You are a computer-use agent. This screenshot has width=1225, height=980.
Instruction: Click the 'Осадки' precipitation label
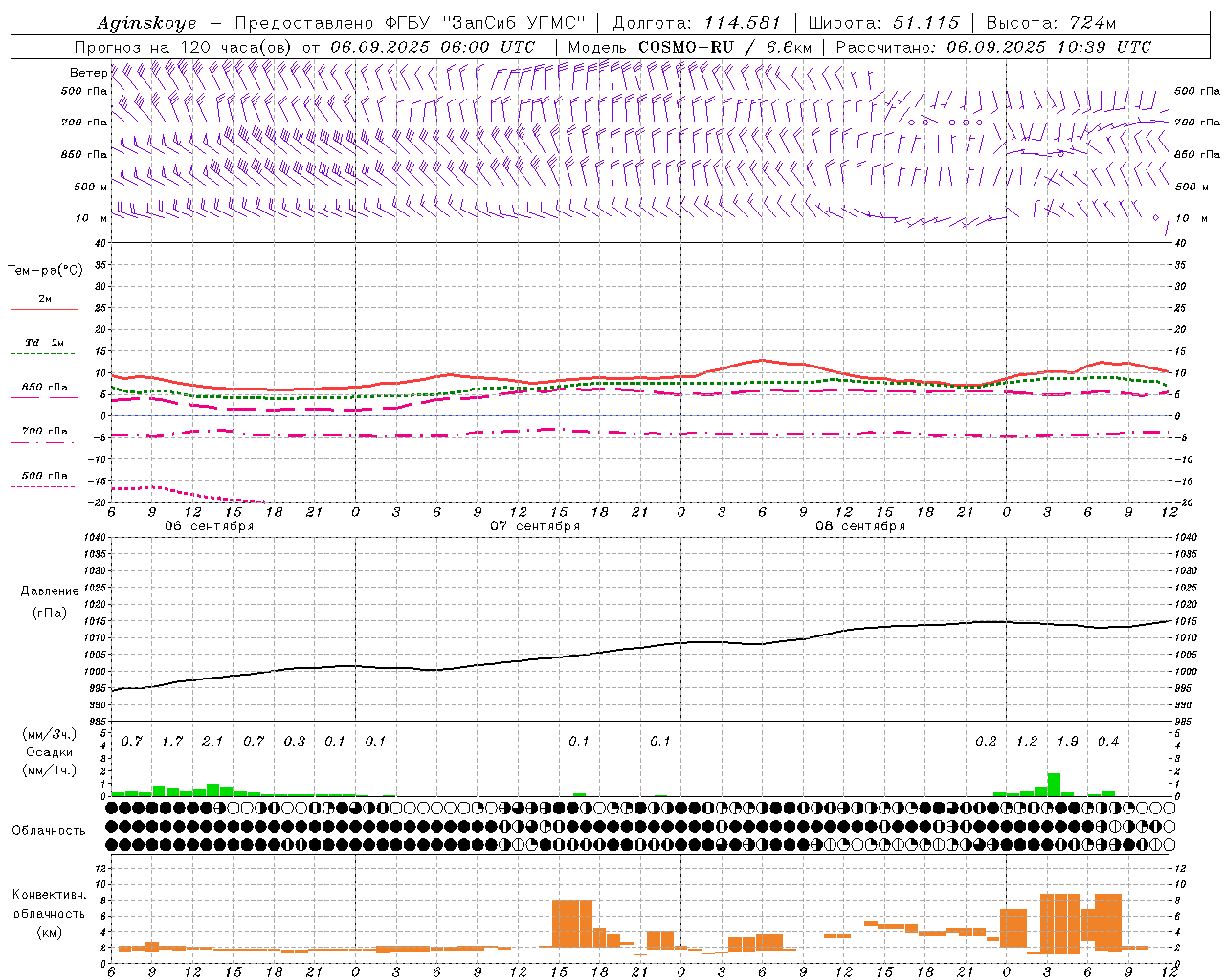[x=49, y=752]
